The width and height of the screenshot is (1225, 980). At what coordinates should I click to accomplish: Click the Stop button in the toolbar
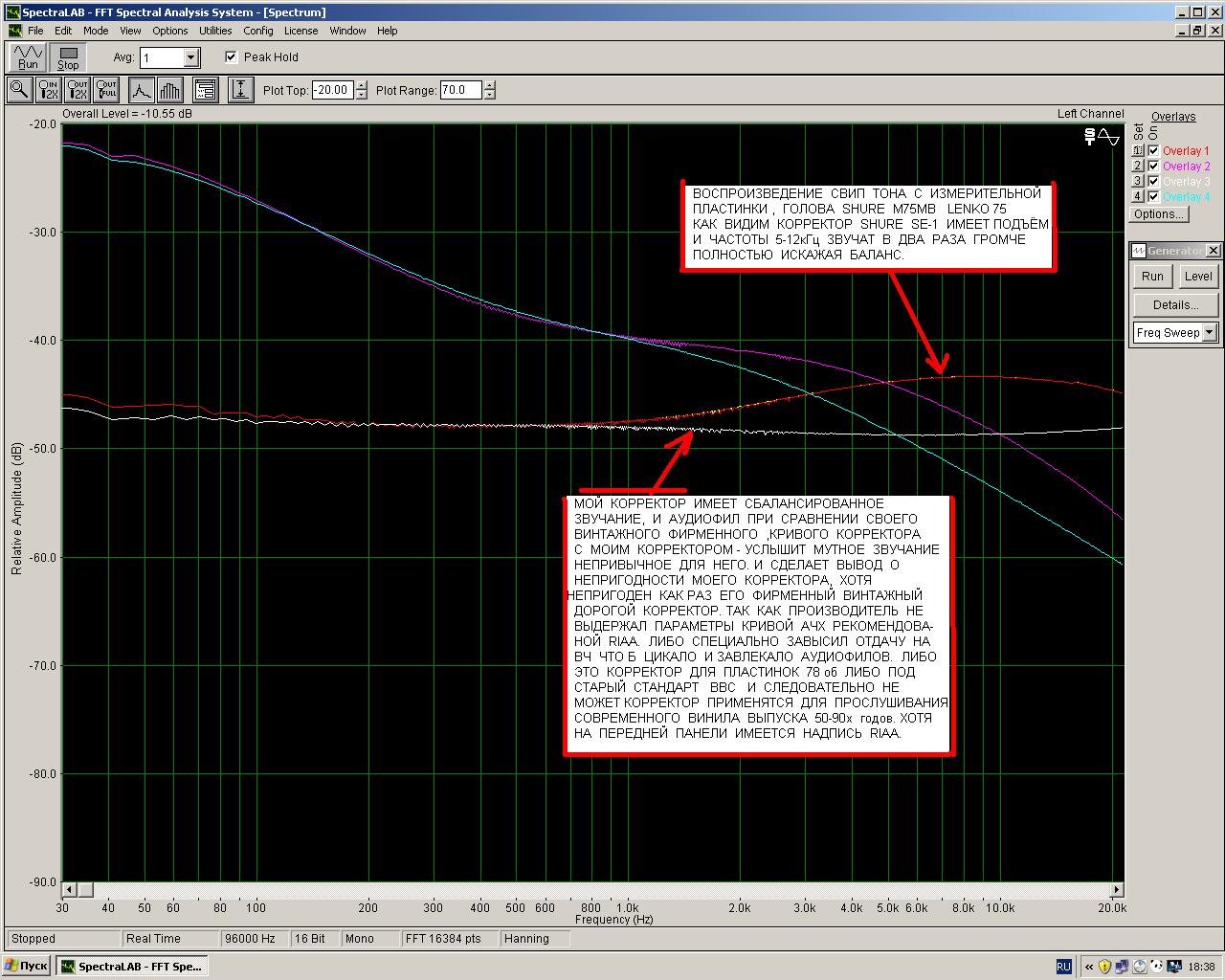(68, 57)
